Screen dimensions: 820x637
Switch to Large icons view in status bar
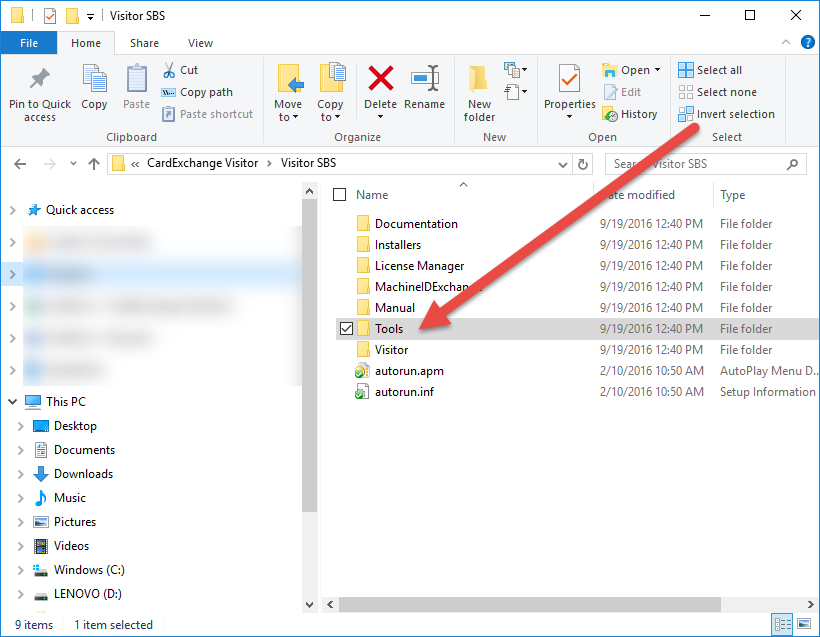pyautogui.click(x=804, y=624)
